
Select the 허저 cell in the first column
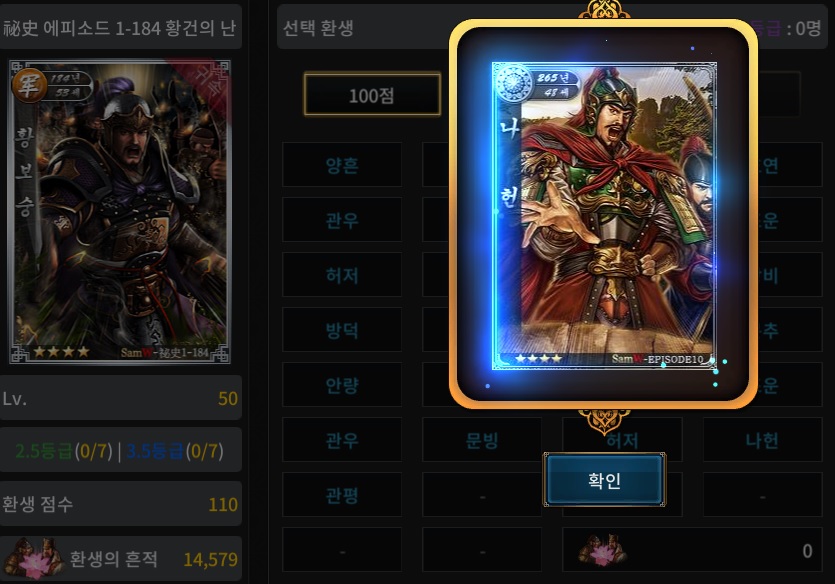(x=342, y=275)
